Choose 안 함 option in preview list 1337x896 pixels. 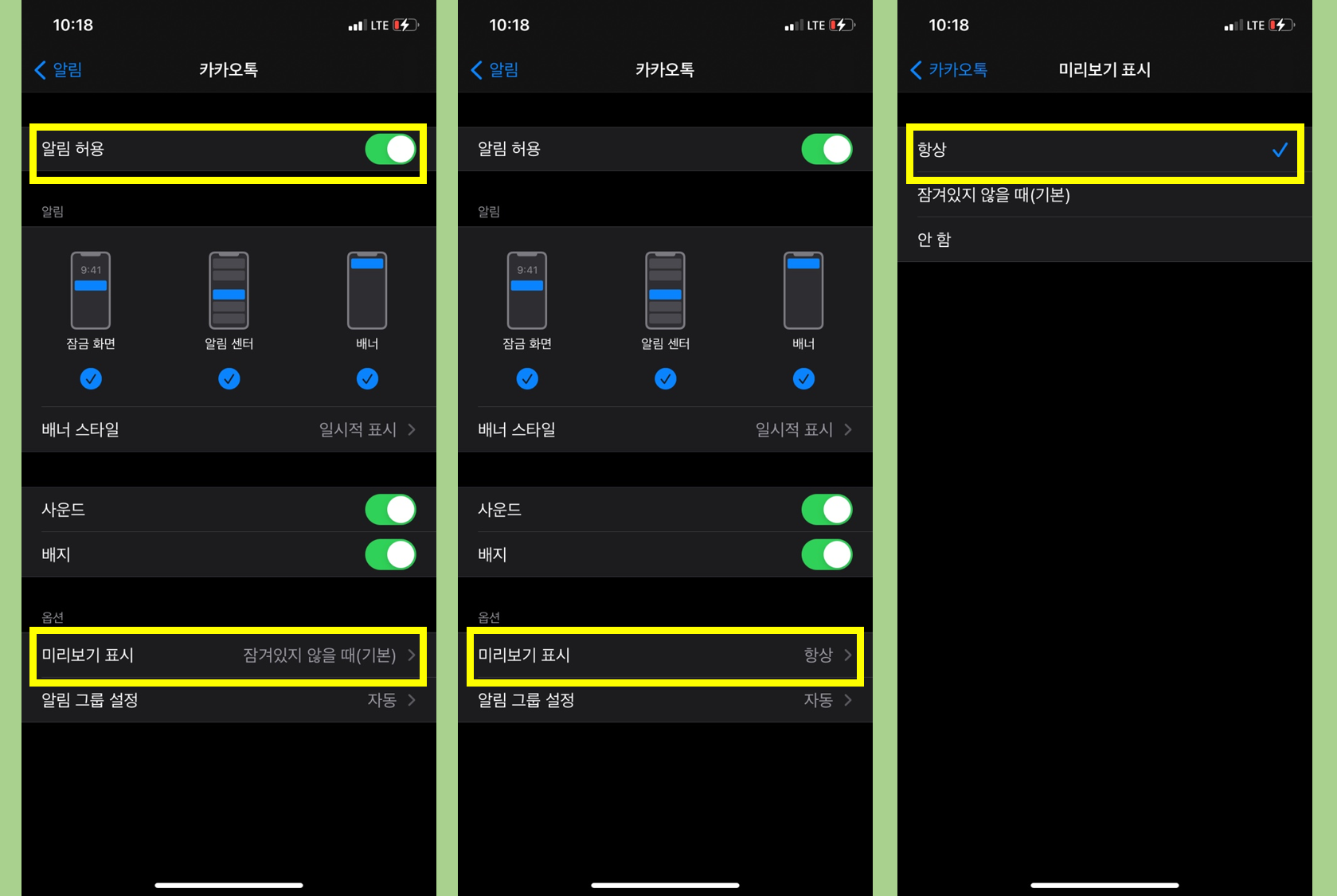[1104, 240]
